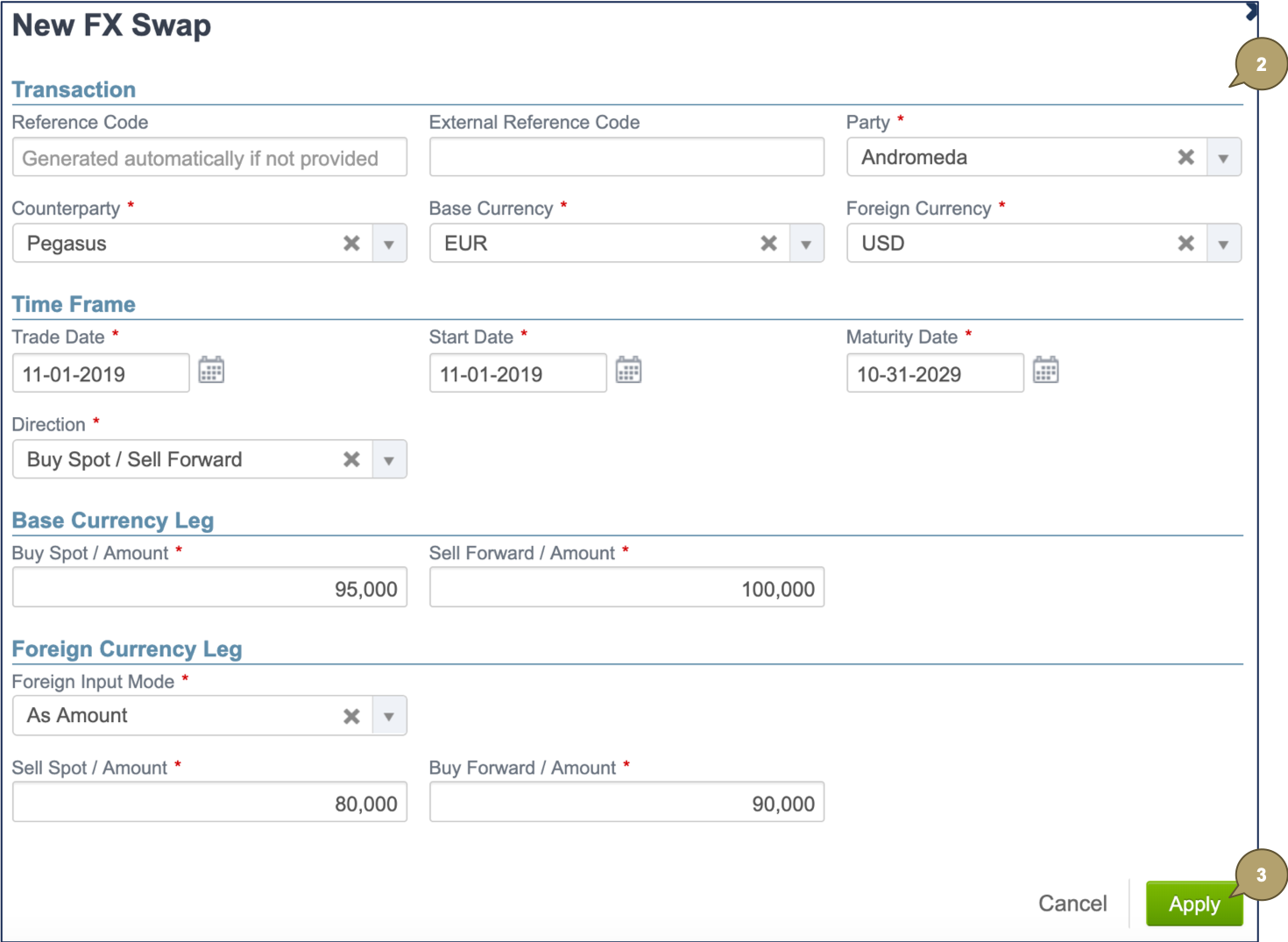
Task: Clear the As Amount input mode
Action: [x=351, y=717]
